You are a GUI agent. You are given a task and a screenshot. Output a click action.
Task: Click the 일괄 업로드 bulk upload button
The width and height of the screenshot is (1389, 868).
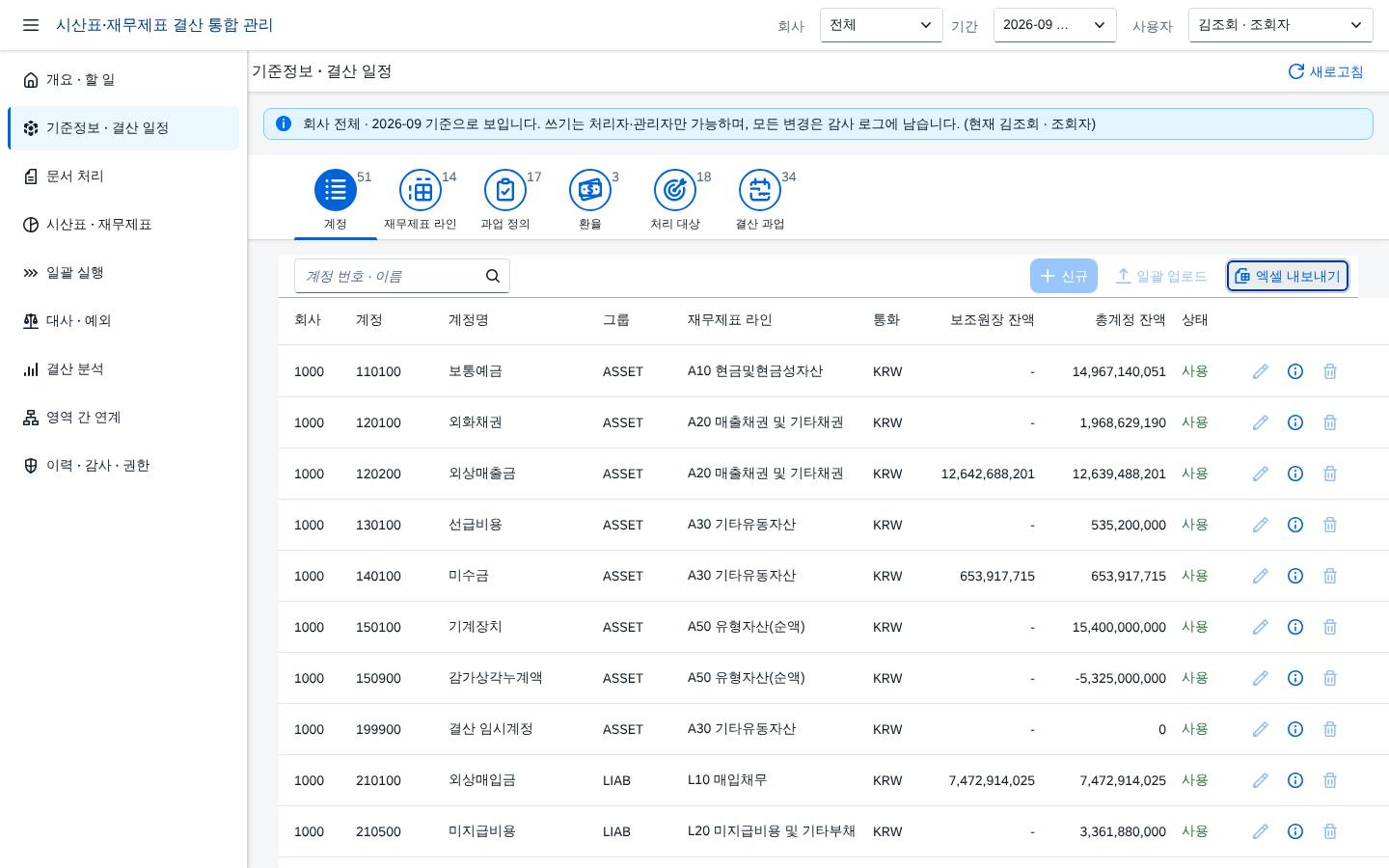click(x=1161, y=276)
